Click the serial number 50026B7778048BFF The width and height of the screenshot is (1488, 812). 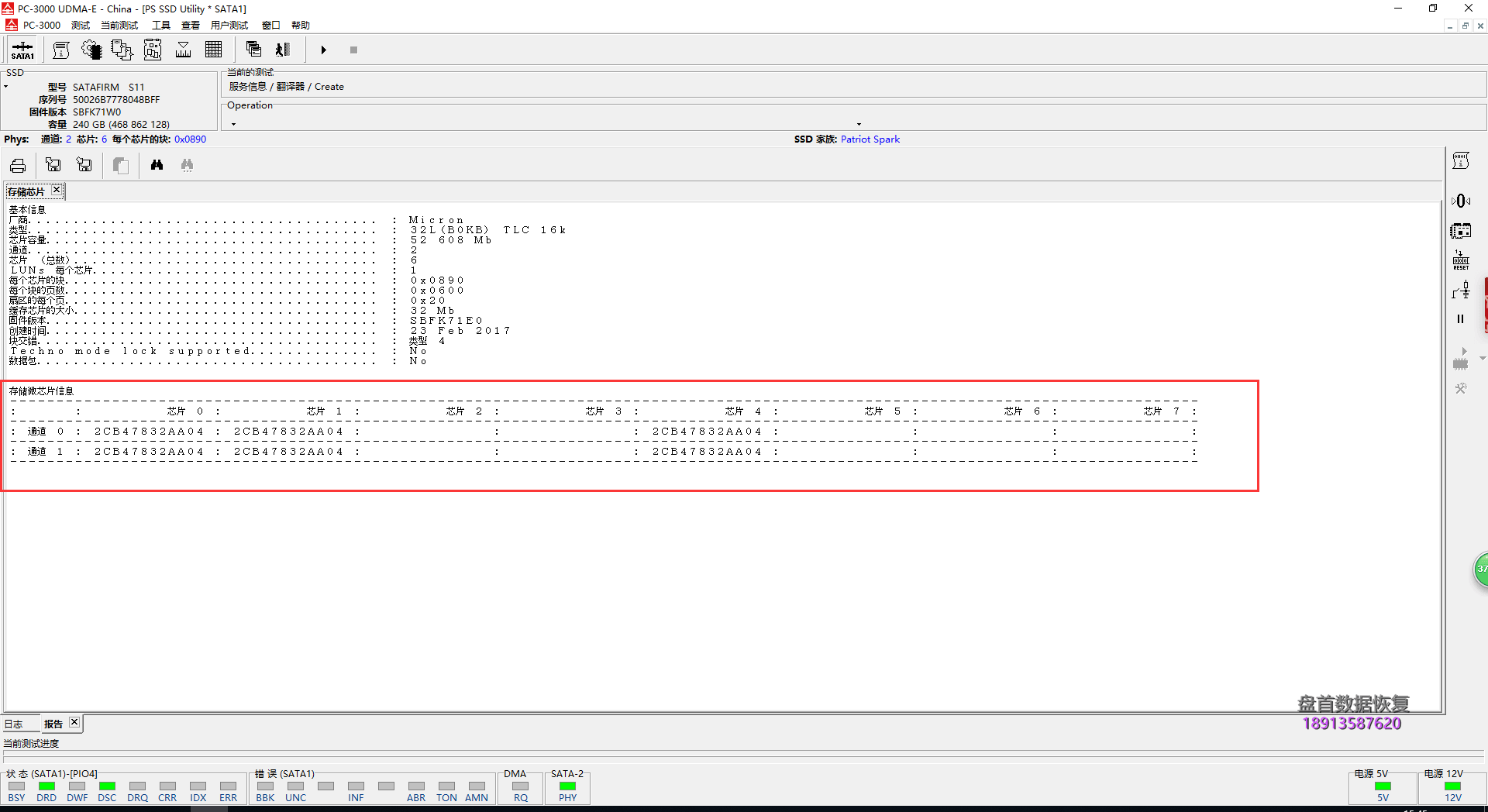click(x=116, y=100)
